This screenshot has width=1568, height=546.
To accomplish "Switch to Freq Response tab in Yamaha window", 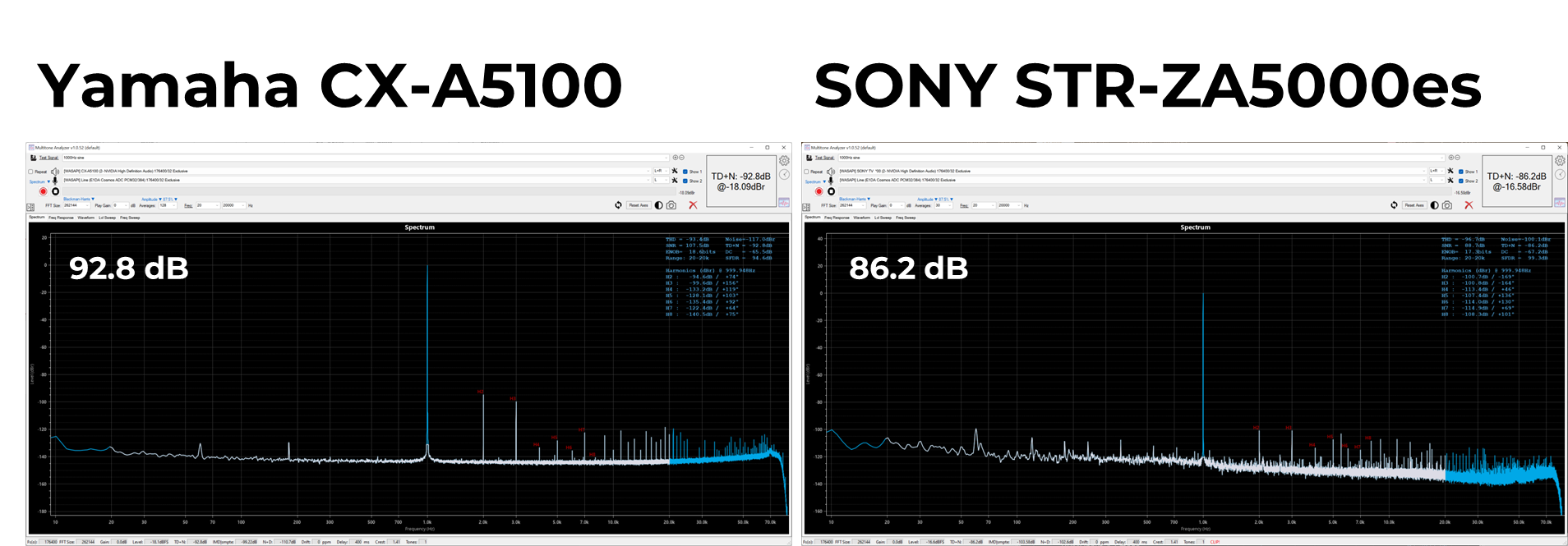I will pyautogui.click(x=60, y=218).
